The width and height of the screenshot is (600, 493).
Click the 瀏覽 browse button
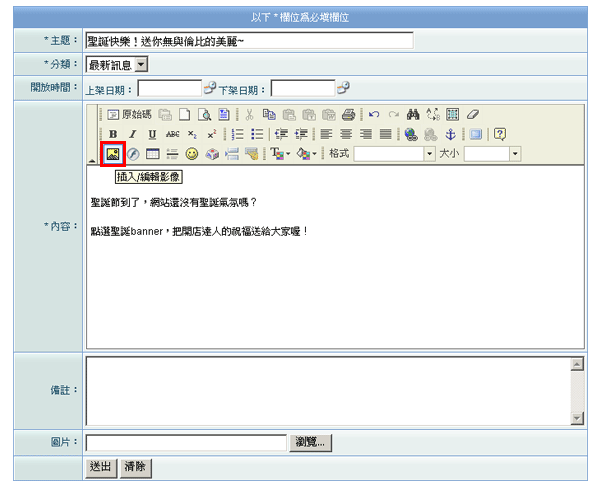(312, 442)
